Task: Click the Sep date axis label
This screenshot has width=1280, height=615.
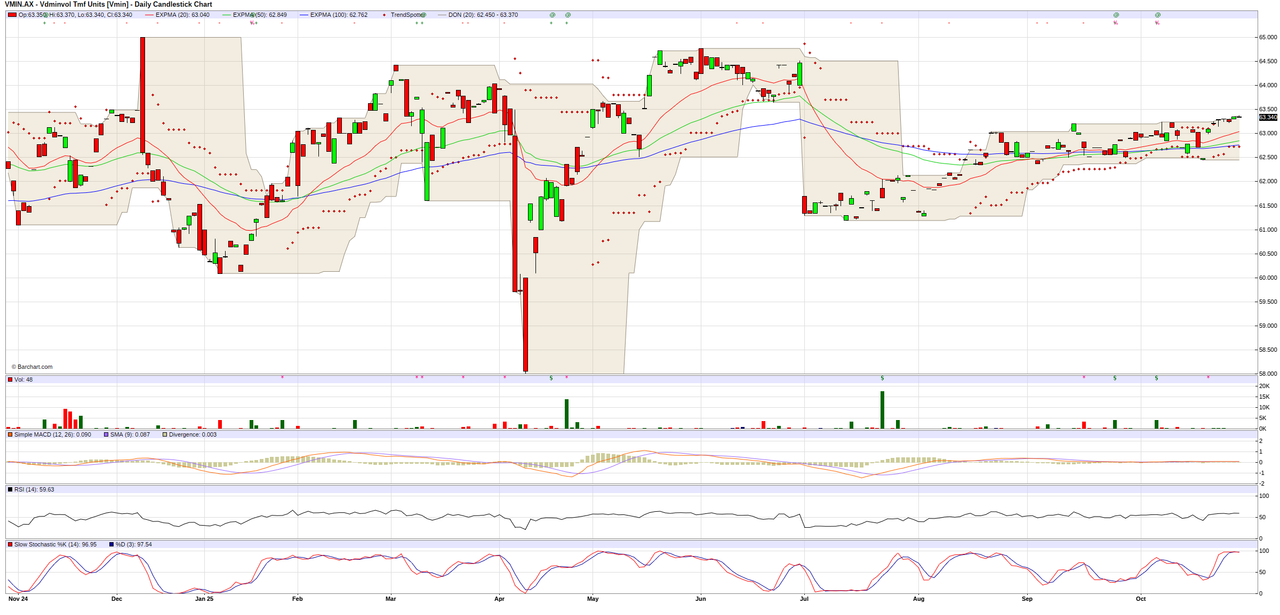Action: (x=1026, y=599)
